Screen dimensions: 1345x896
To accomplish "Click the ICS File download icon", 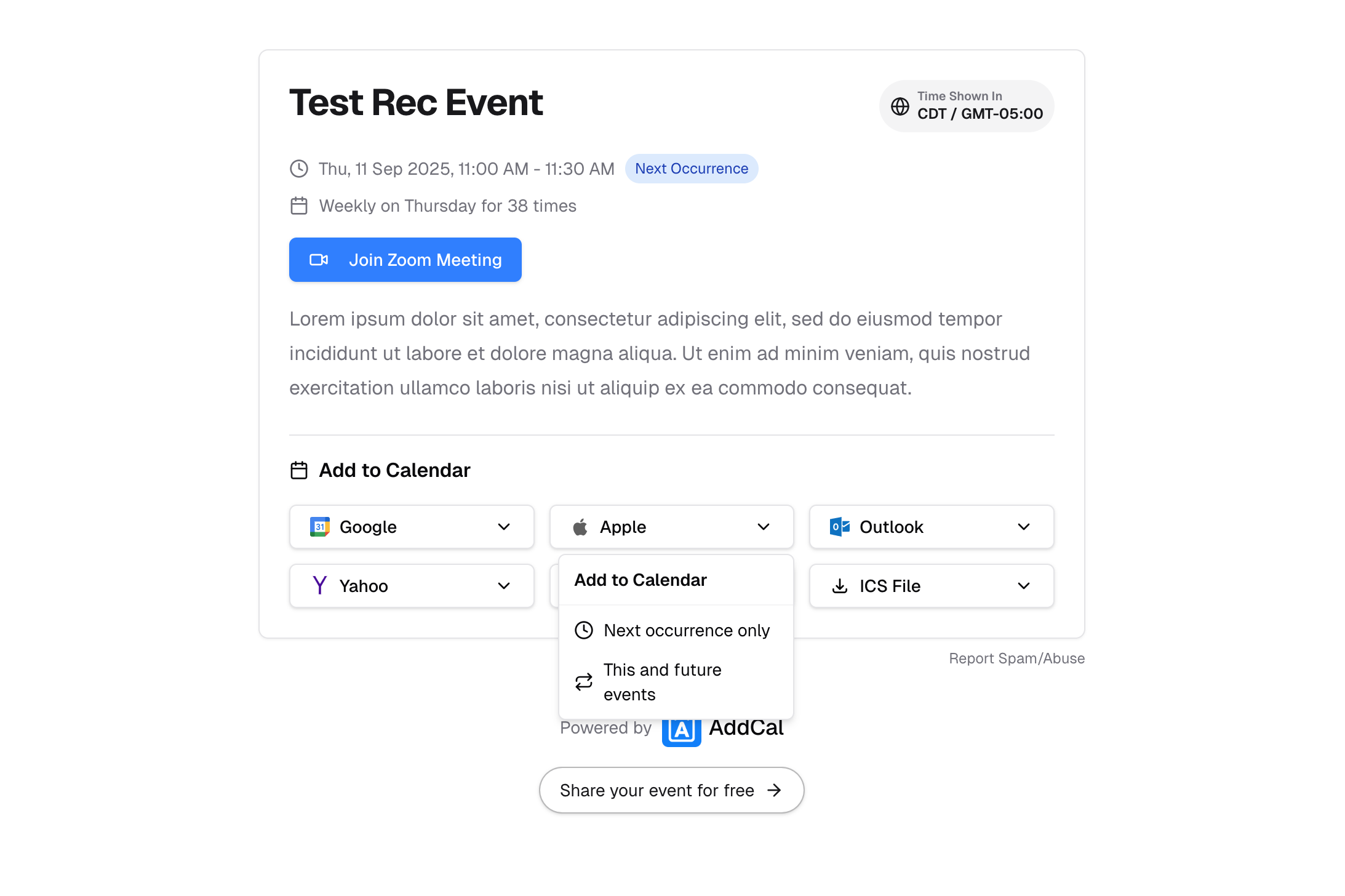I will tap(839, 585).
